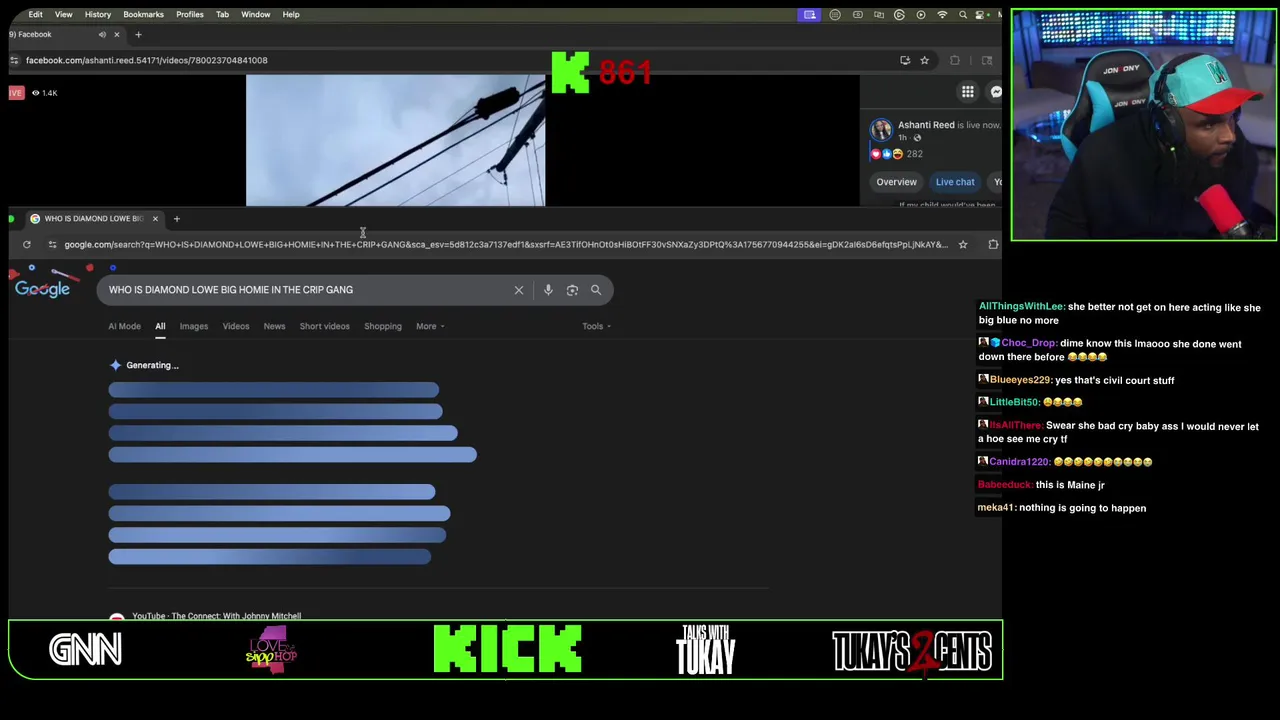
Task: Open the Window menu
Action: [x=255, y=14]
